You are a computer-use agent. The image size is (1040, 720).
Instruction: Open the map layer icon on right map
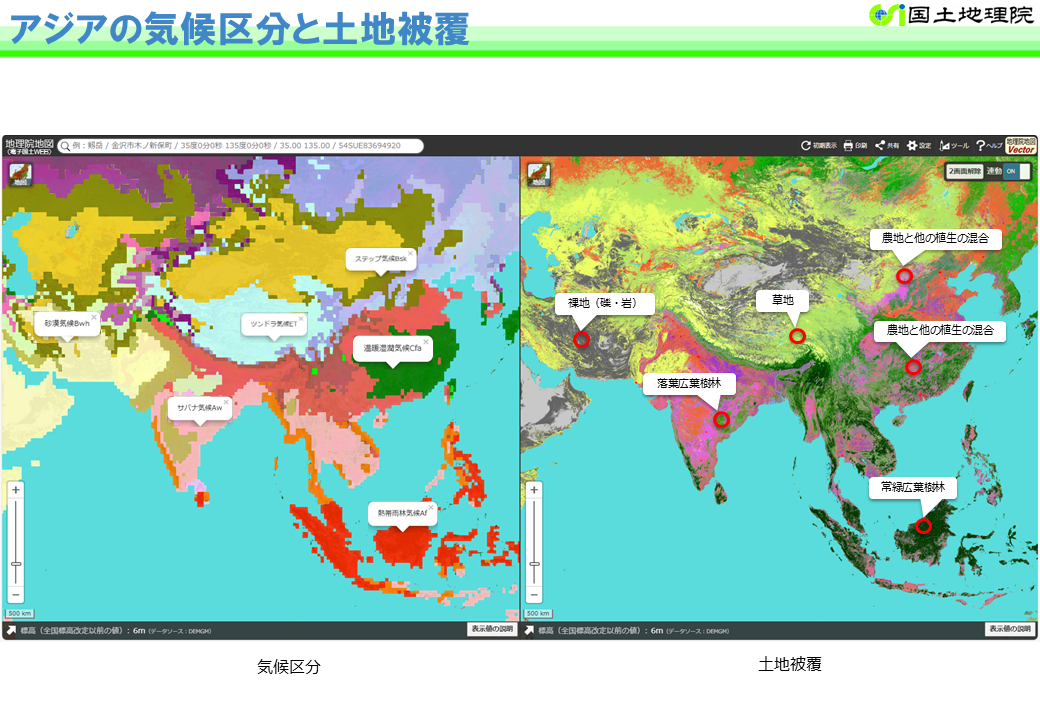click(x=539, y=174)
